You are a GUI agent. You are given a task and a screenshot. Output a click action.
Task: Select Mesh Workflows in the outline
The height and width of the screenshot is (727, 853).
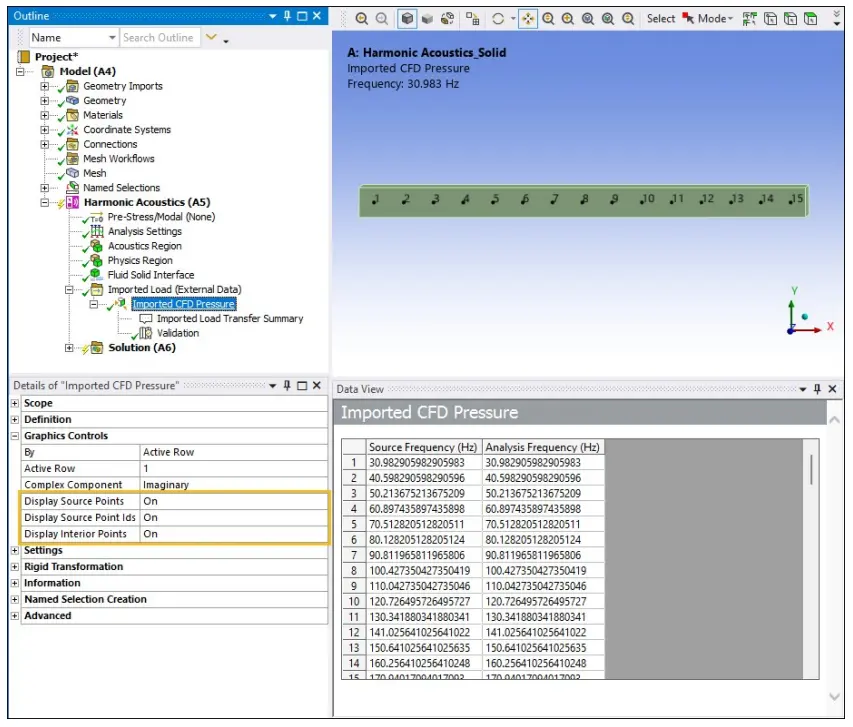tap(119, 158)
